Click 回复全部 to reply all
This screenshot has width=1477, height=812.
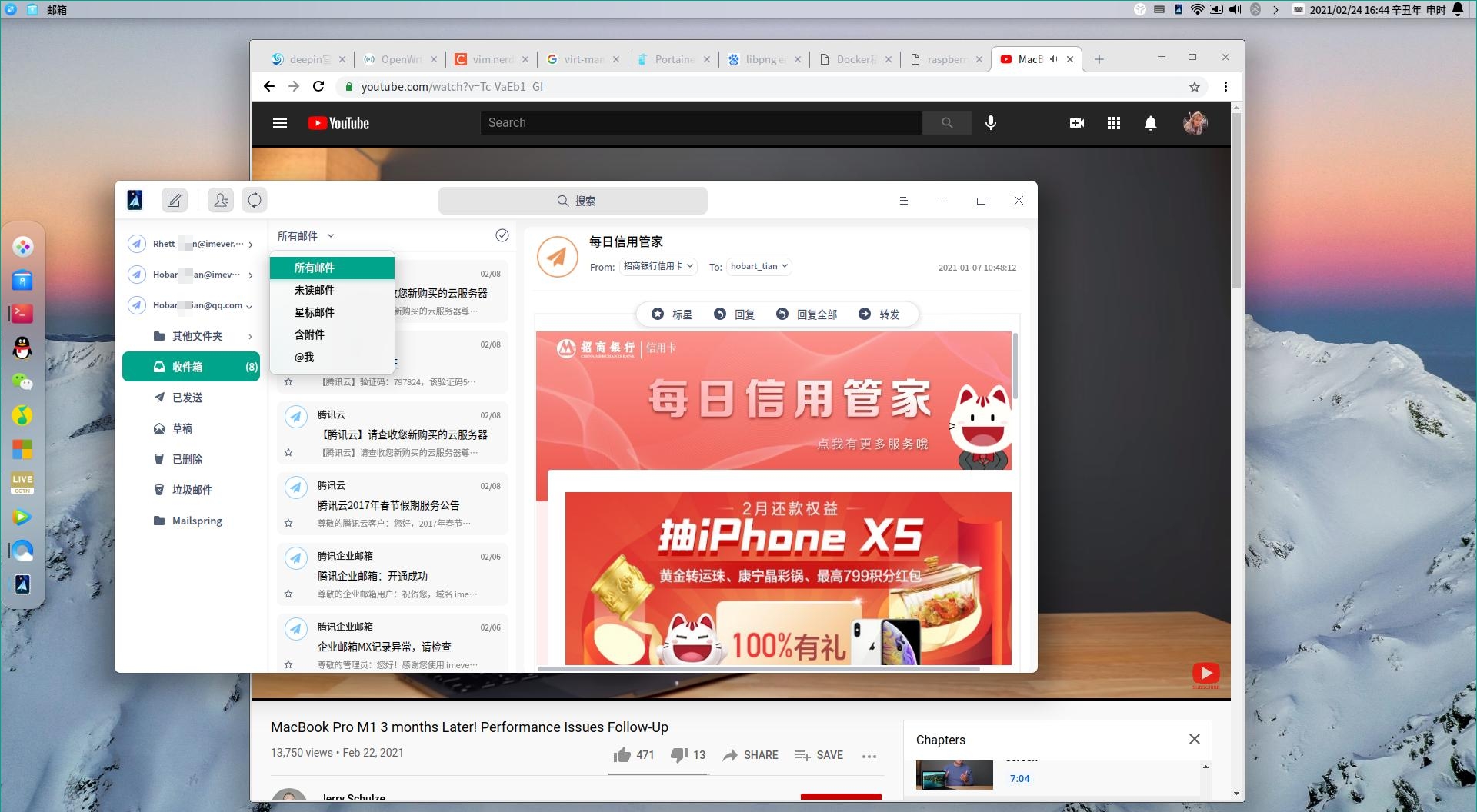click(x=806, y=314)
